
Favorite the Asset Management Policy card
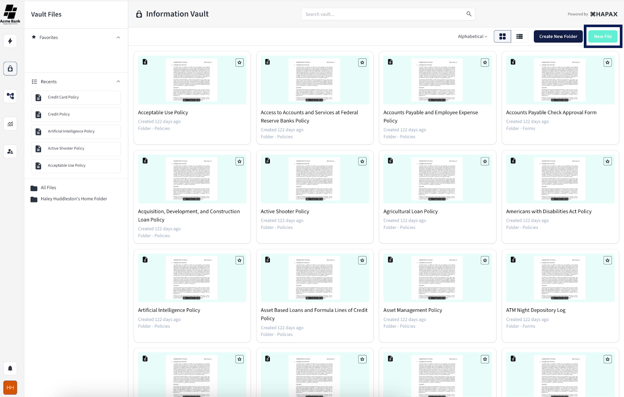[x=485, y=260]
